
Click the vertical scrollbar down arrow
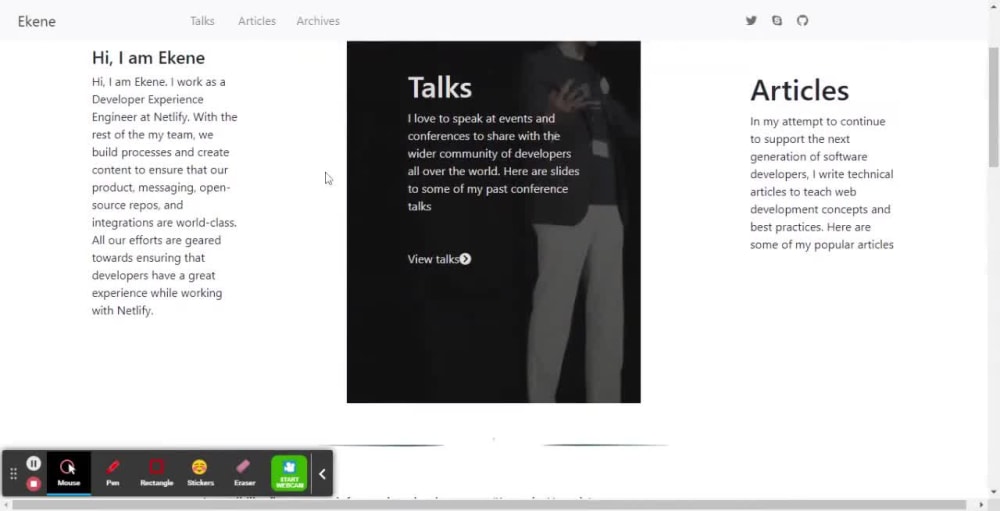994,492
